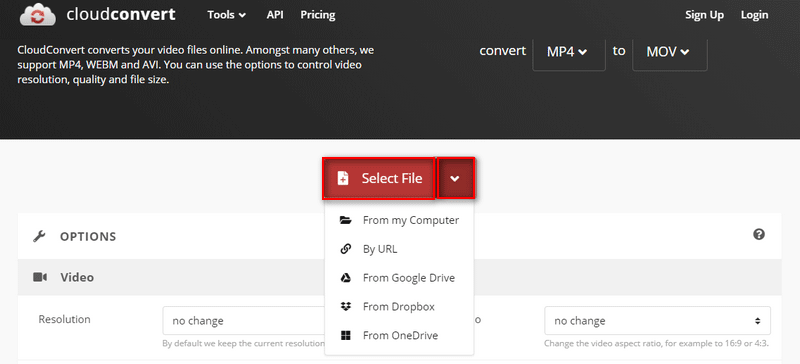The height and width of the screenshot is (364, 800).
Task: Click the video camera icon beside Video
Action: tap(40, 277)
